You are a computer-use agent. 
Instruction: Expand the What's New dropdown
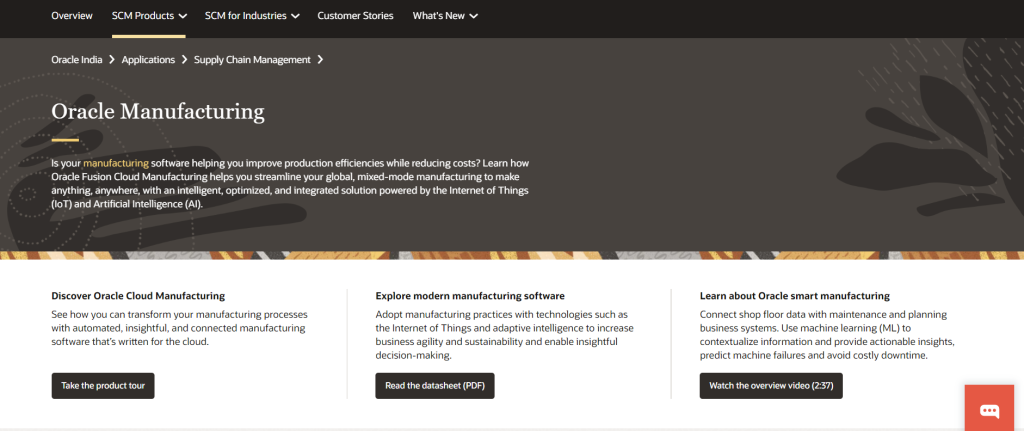click(445, 16)
